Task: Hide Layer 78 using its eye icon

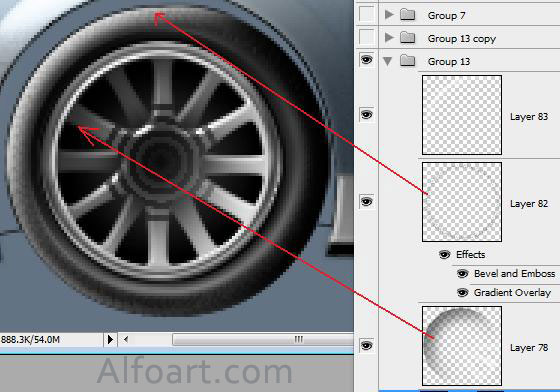Action: (366, 346)
